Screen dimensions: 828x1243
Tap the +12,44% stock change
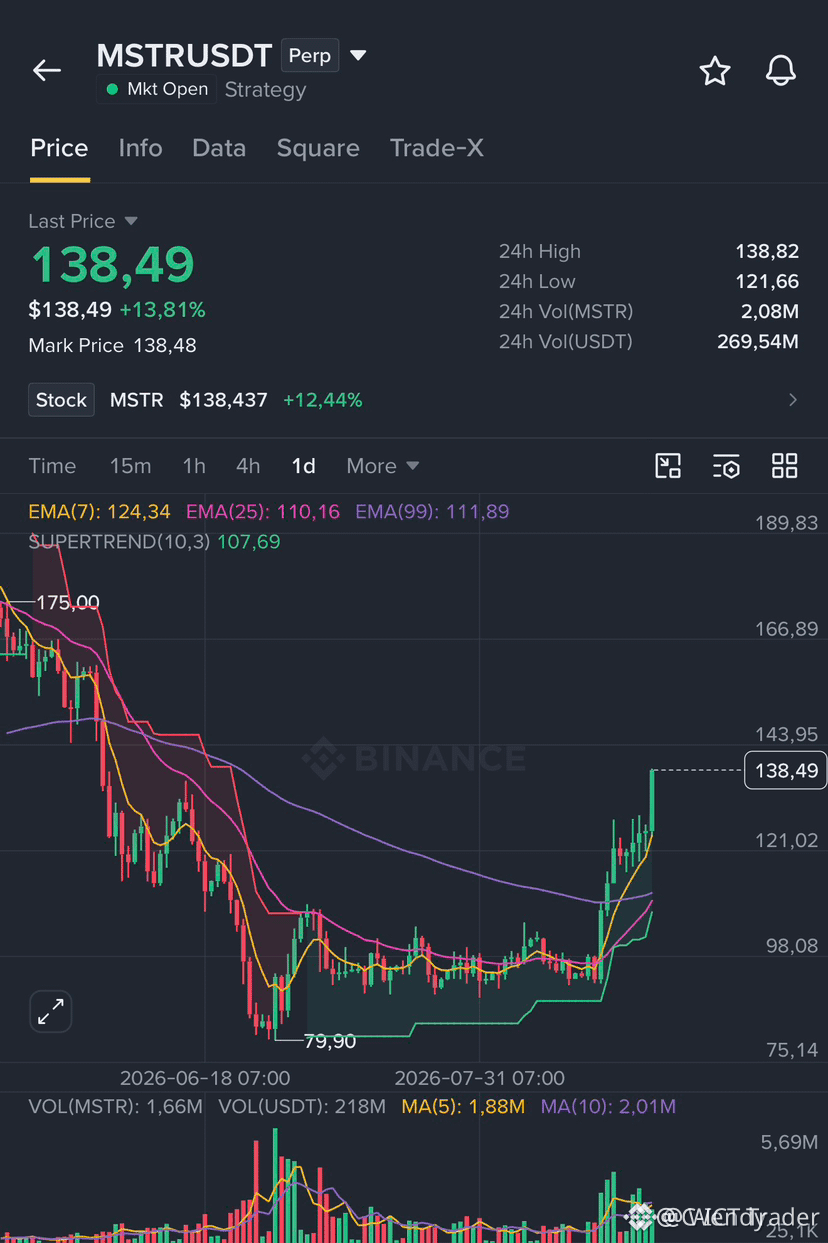(x=322, y=400)
